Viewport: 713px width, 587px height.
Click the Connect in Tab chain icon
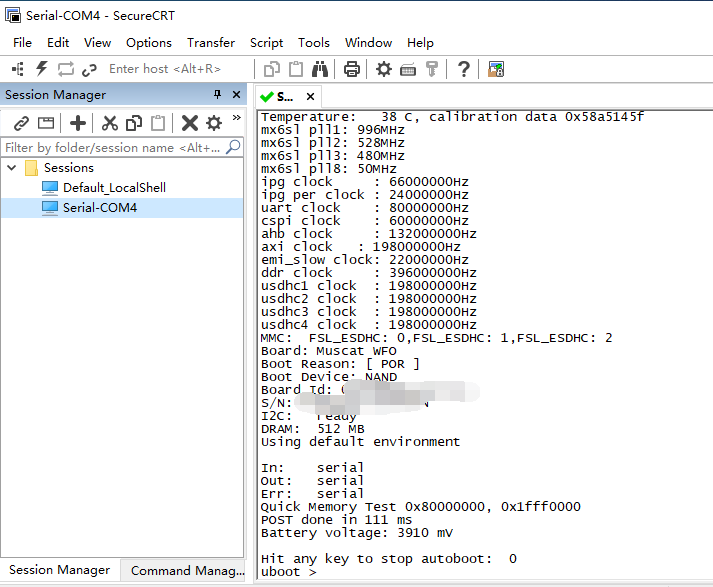[x=90, y=70]
